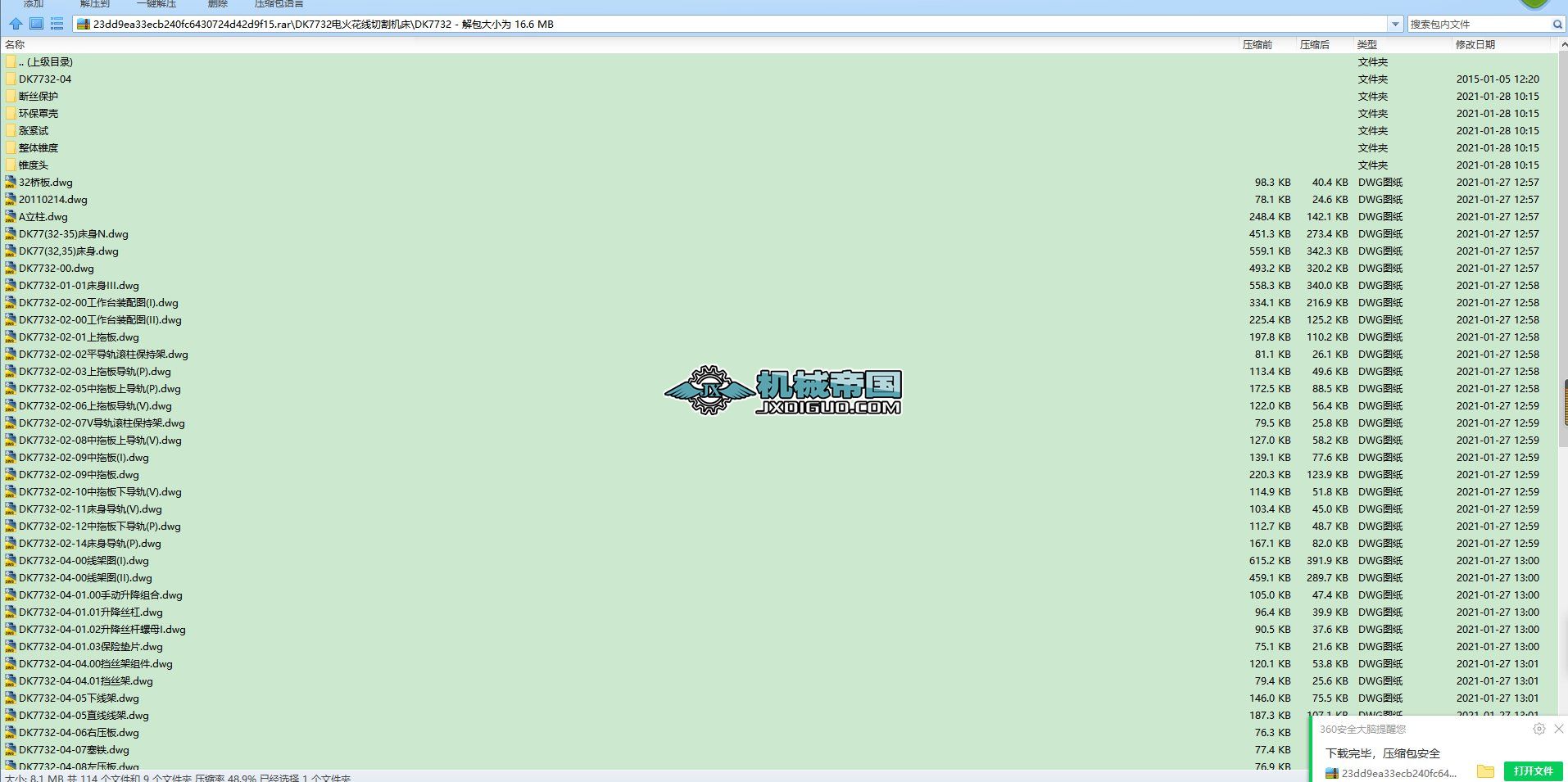The height and width of the screenshot is (782, 1568).
Task: Open settings gear in 360 reminder popup
Action: (1539, 729)
